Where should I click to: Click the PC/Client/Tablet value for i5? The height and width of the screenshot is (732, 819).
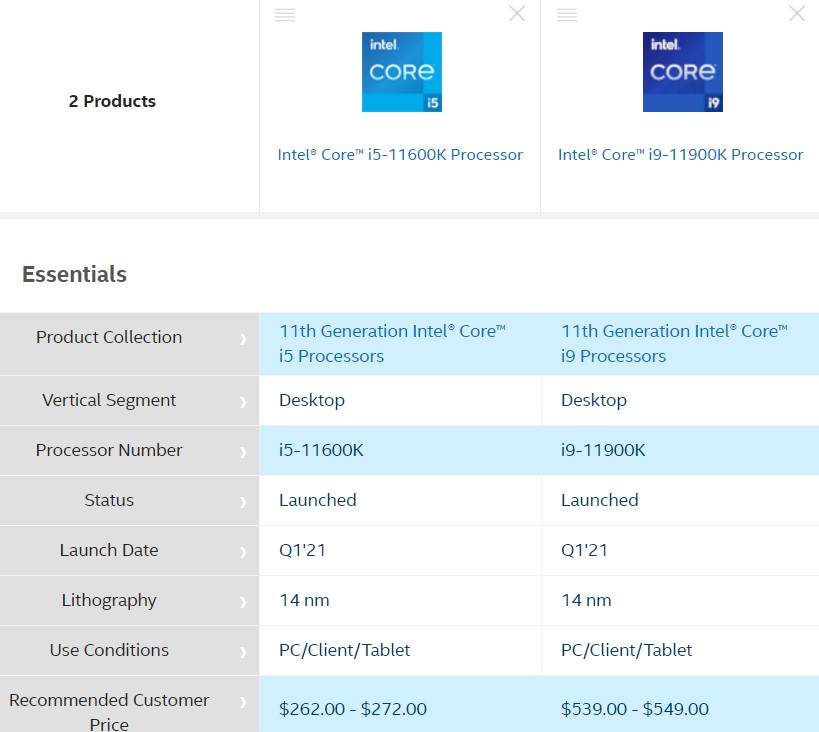click(345, 650)
